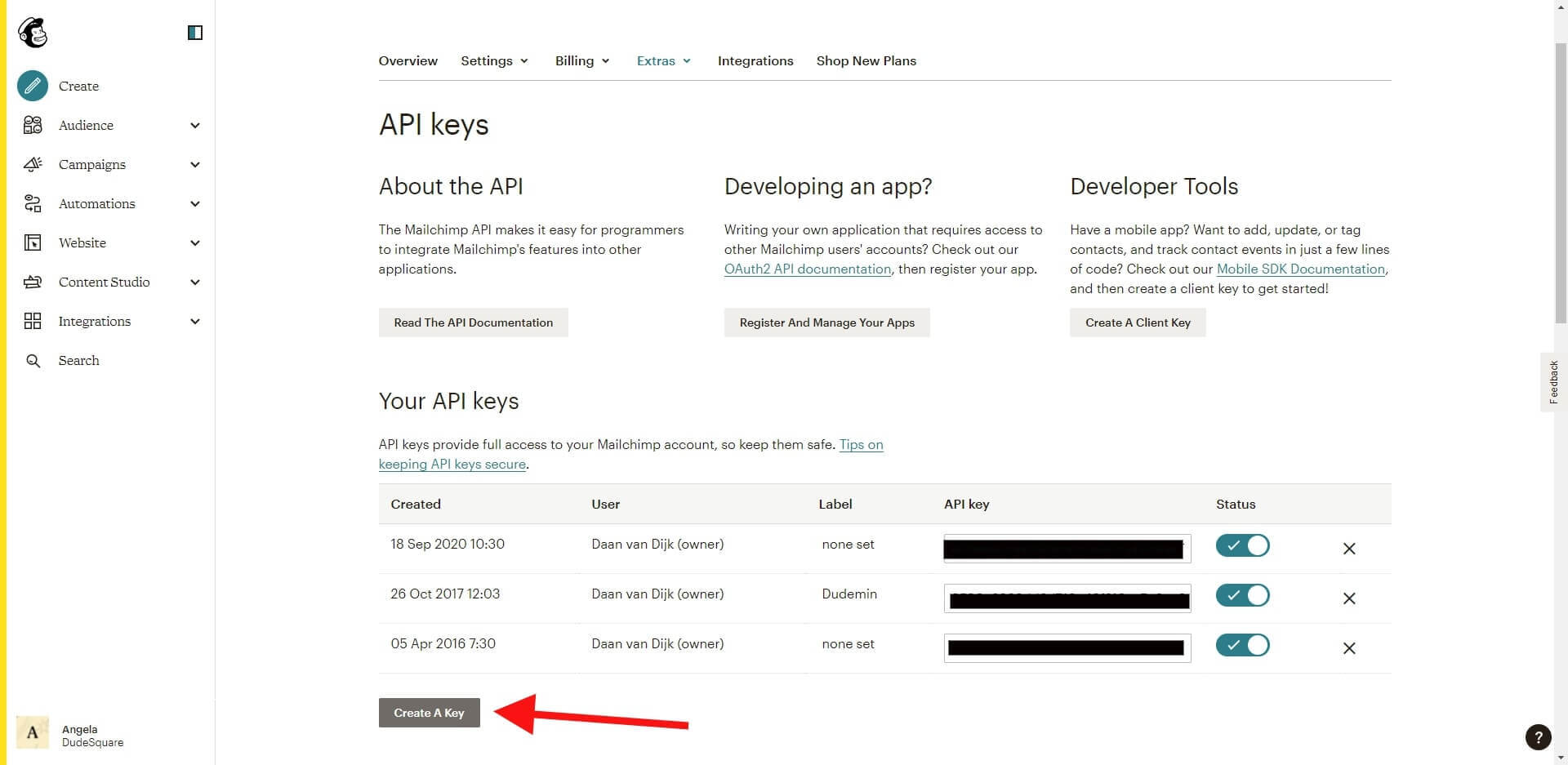Click the Automations sidebar icon
The height and width of the screenshot is (765, 1568).
coord(33,203)
